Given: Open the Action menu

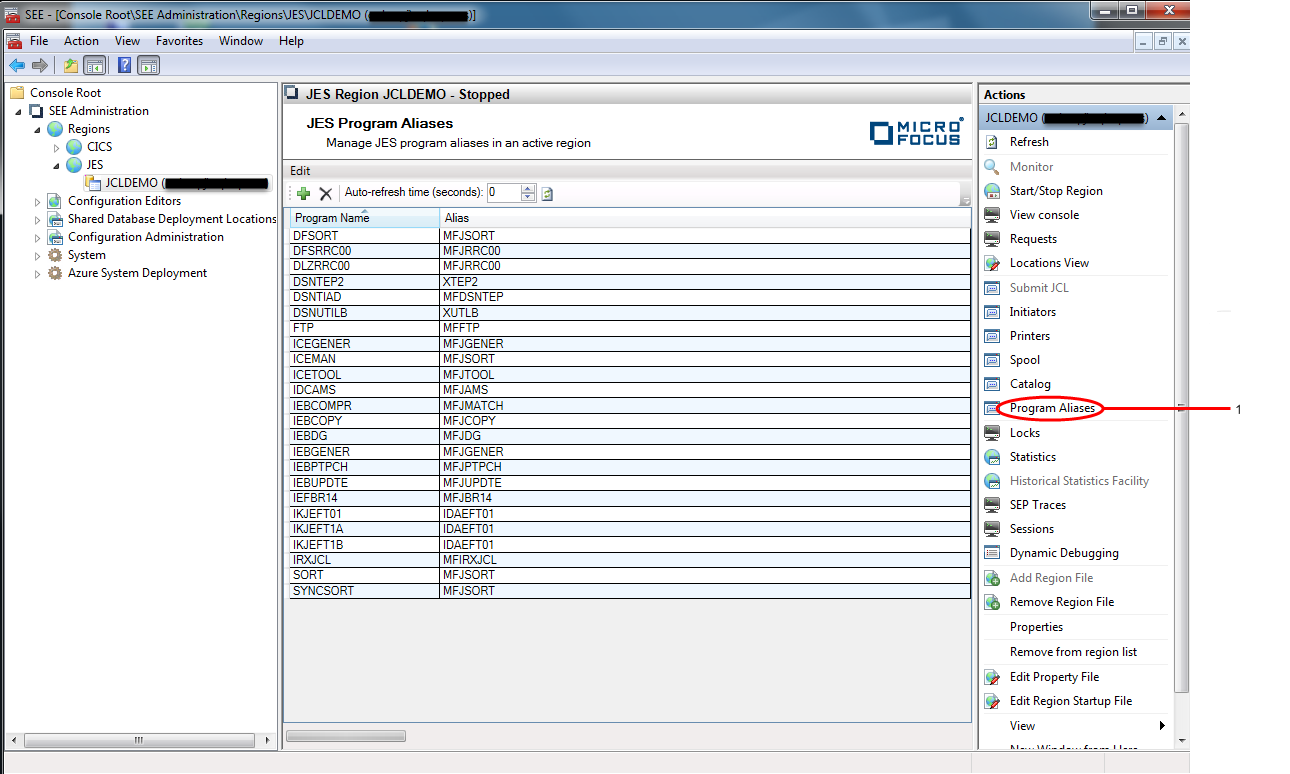Looking at the screenshot, I should 81,41.
